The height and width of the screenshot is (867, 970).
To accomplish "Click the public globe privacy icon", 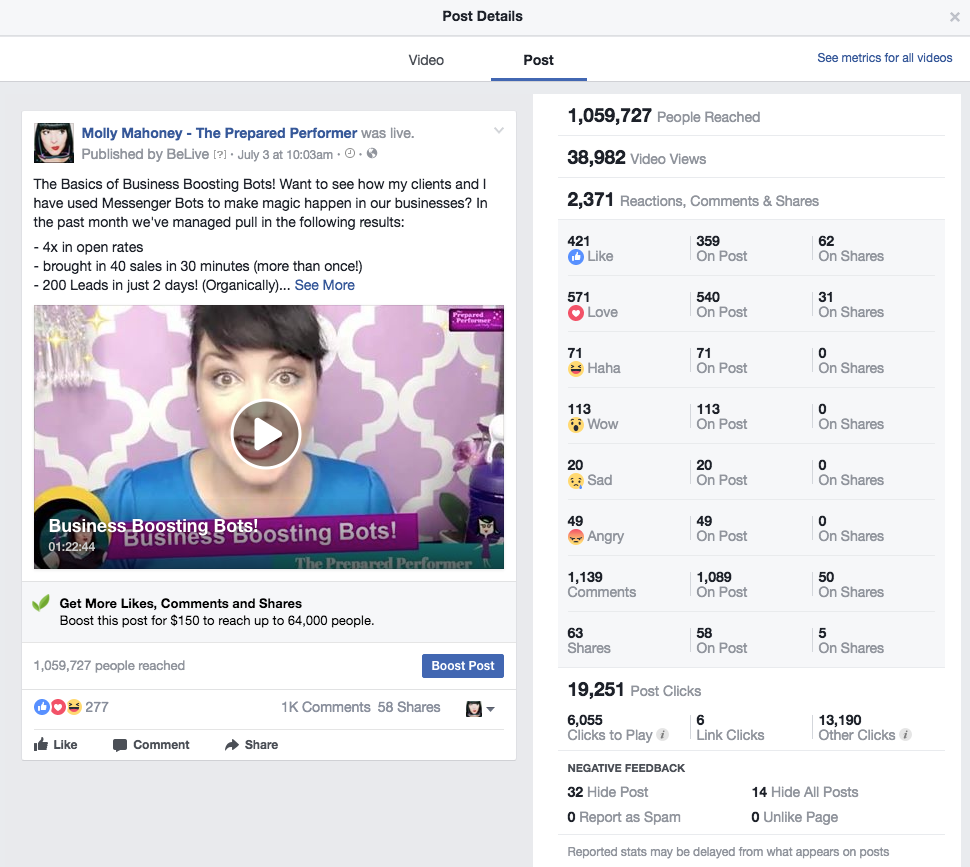I will (x=372, y=153).
